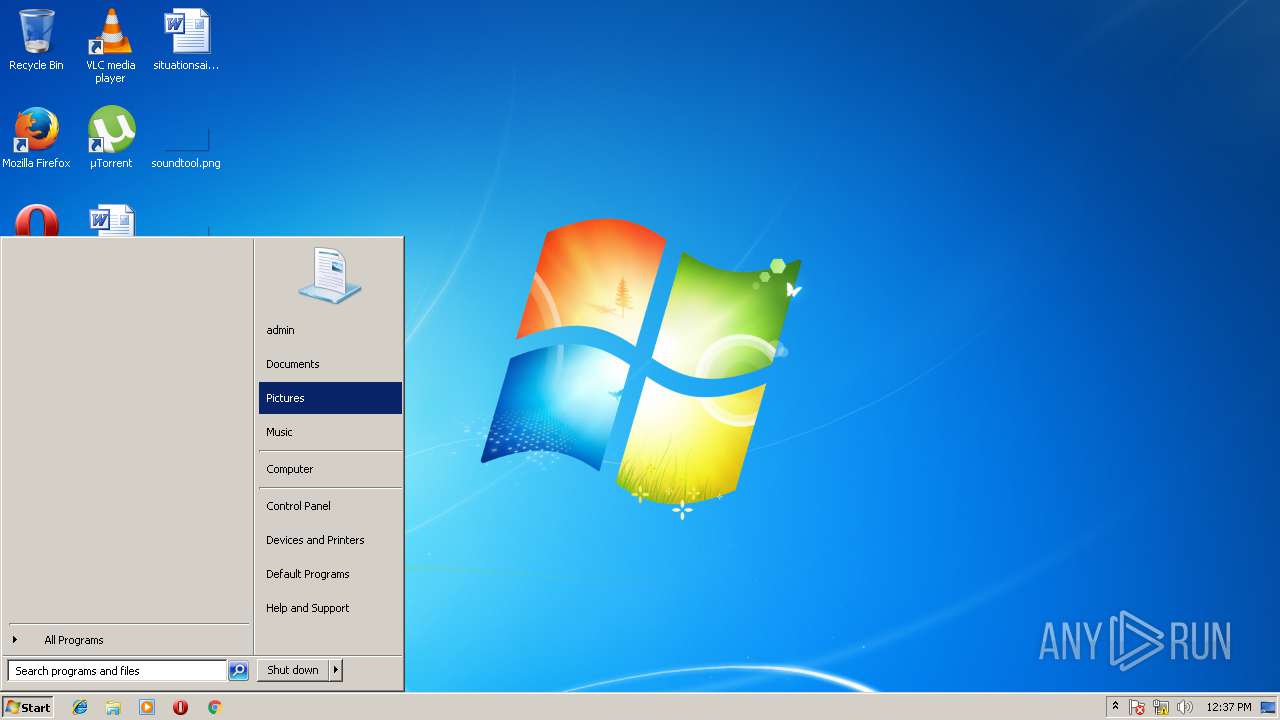The image size is (1280, 720).
Task: Click the Show desktop button in tray
Action: [1268, 707]
